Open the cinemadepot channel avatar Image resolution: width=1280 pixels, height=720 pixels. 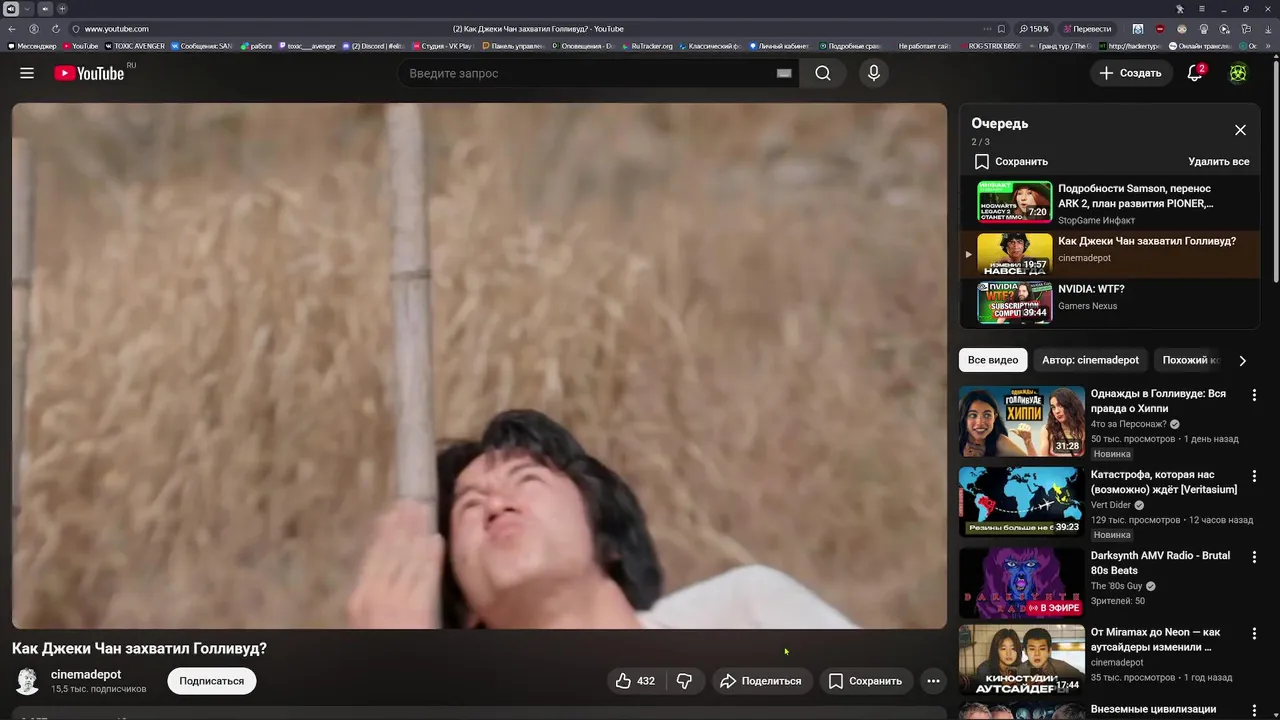(x=27, y=681)
